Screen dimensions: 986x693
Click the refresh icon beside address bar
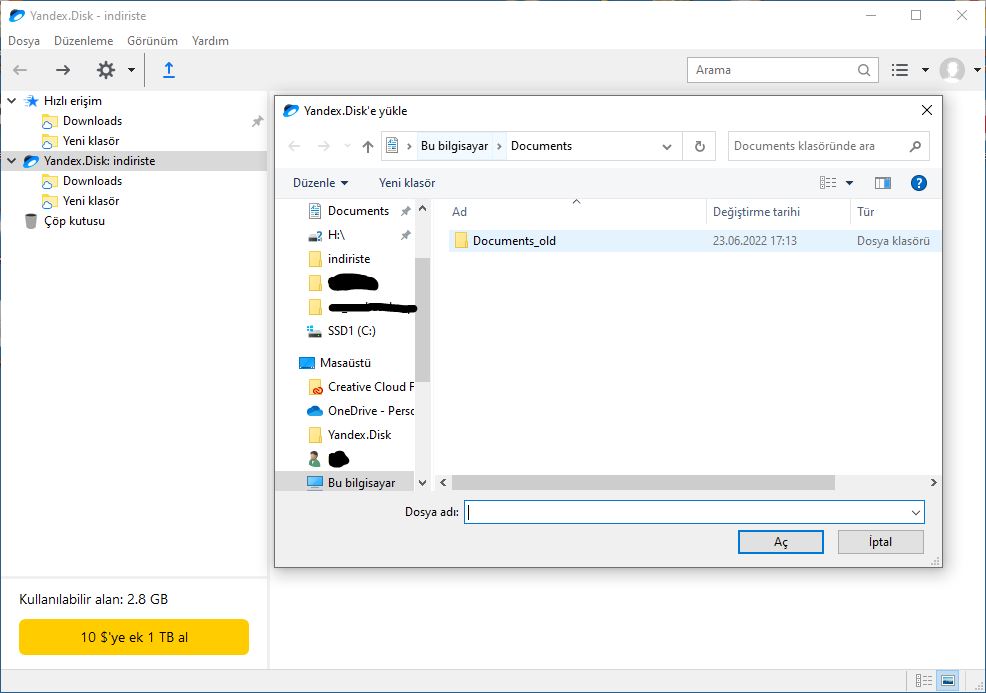pyautogui.click(x=699, y=147)
